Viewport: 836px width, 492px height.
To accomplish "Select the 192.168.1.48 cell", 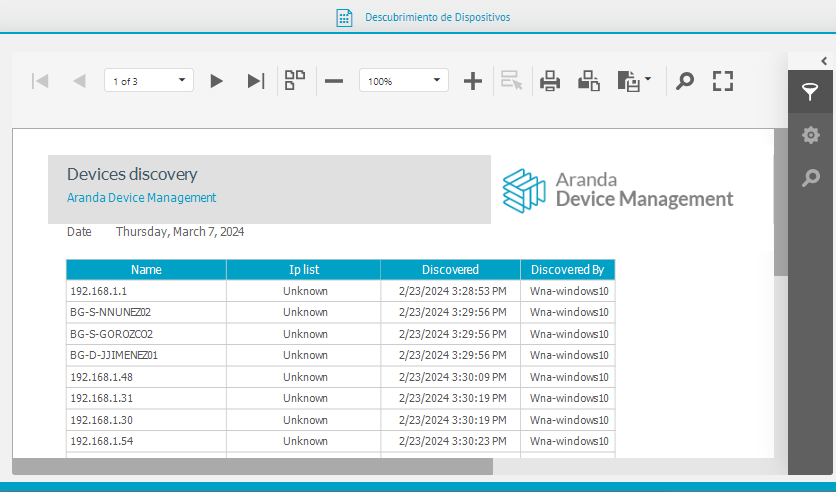I will coord(146,377).
